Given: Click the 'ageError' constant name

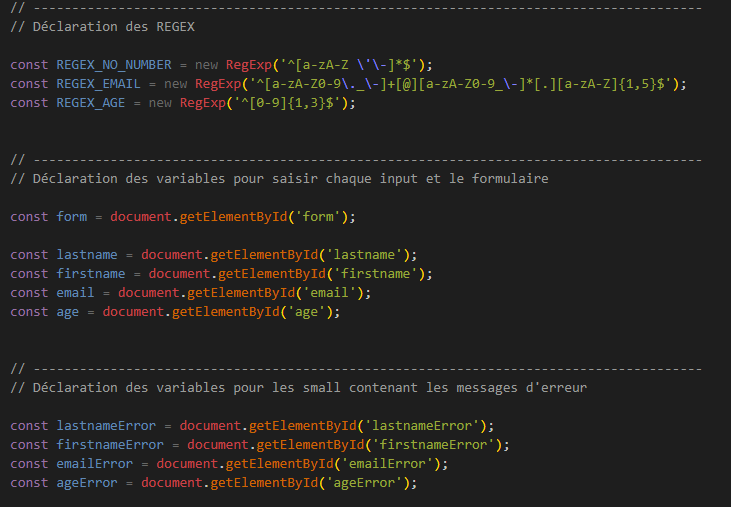Looking at the screenshot, I should (x=87, y=483).
